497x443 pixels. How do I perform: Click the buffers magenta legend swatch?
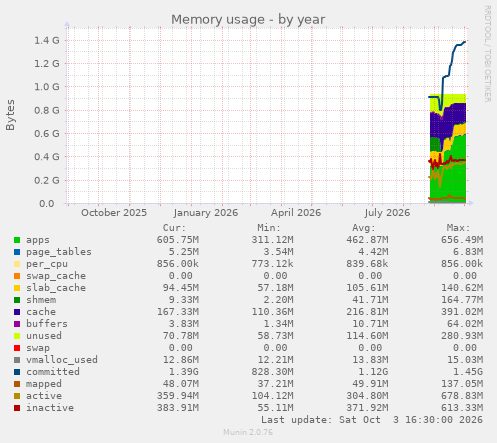click(17, 324)
